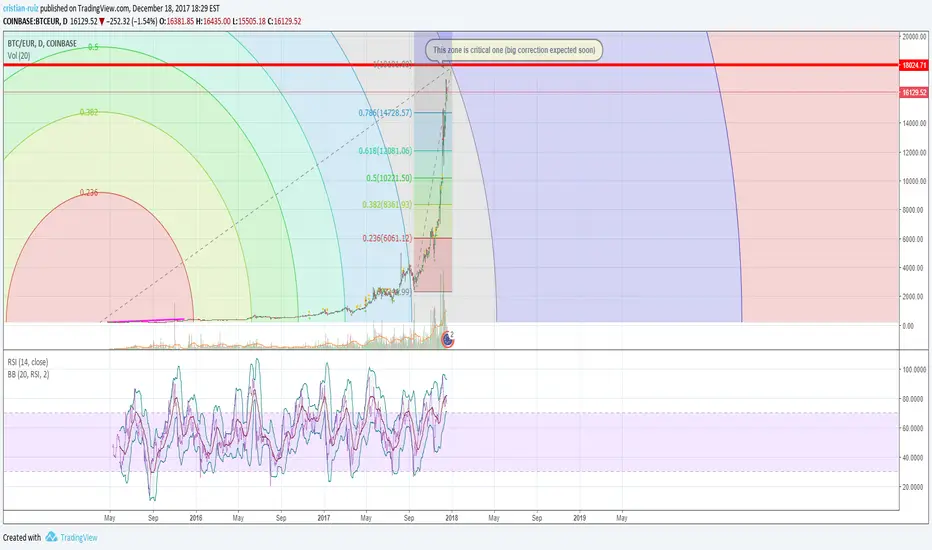932x550 pixels.
Task: Click the 'BB (20, RSI, 2)' indicator label
Action: [x=29, y=375]
